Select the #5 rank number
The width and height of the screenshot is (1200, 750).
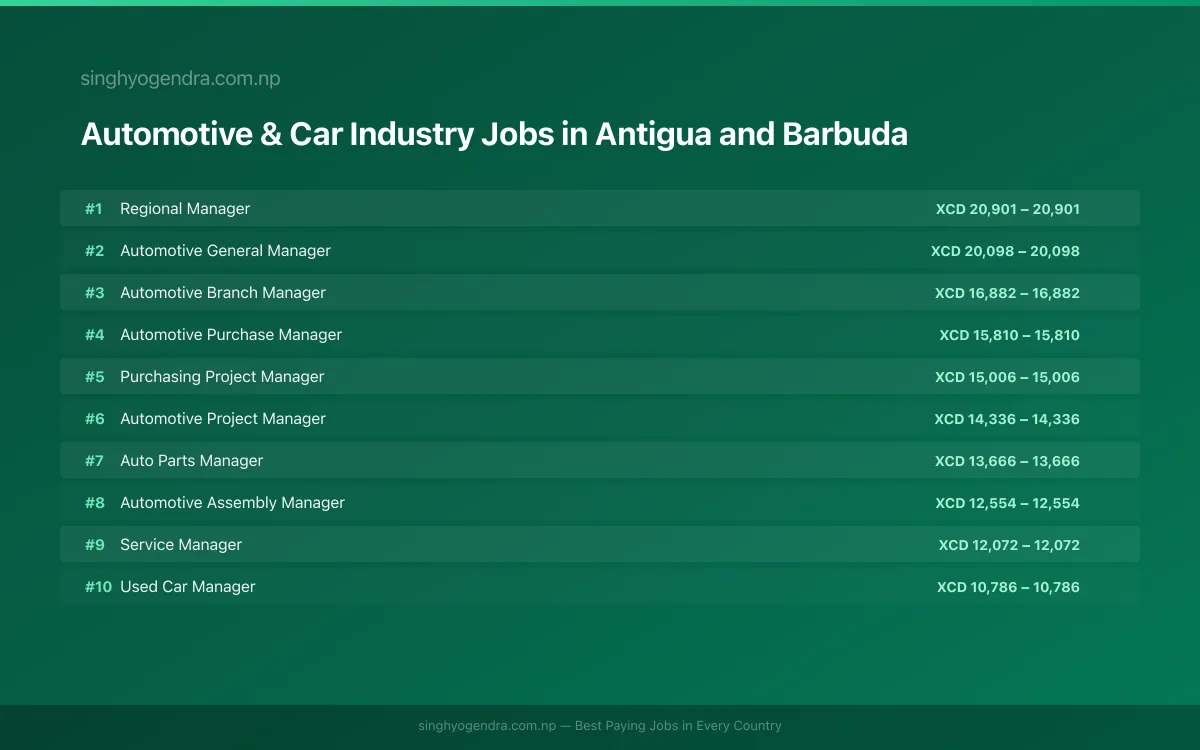pyautogui.click(x=94, y=377)
